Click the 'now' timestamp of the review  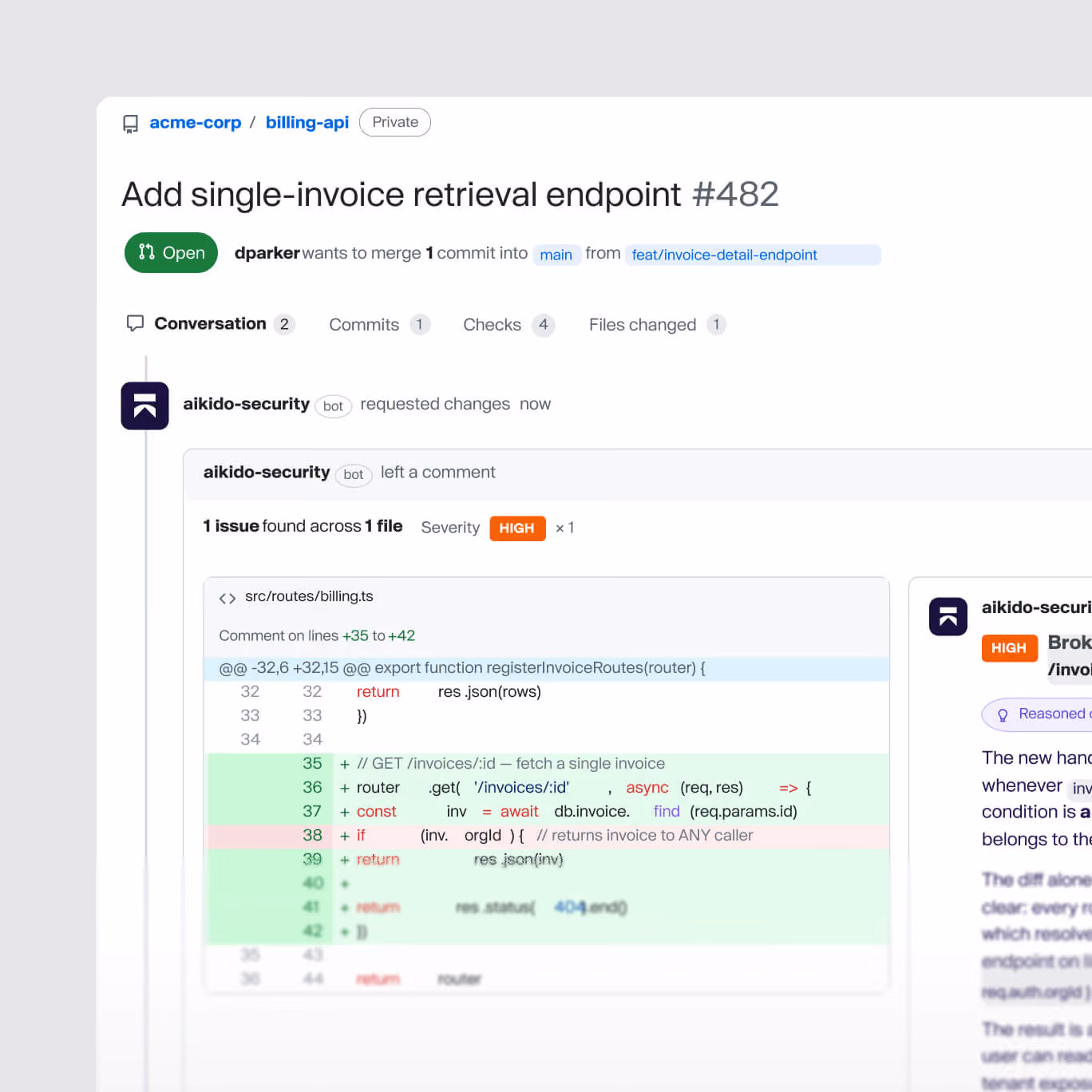pyautogui.click(x=535, y=404)
